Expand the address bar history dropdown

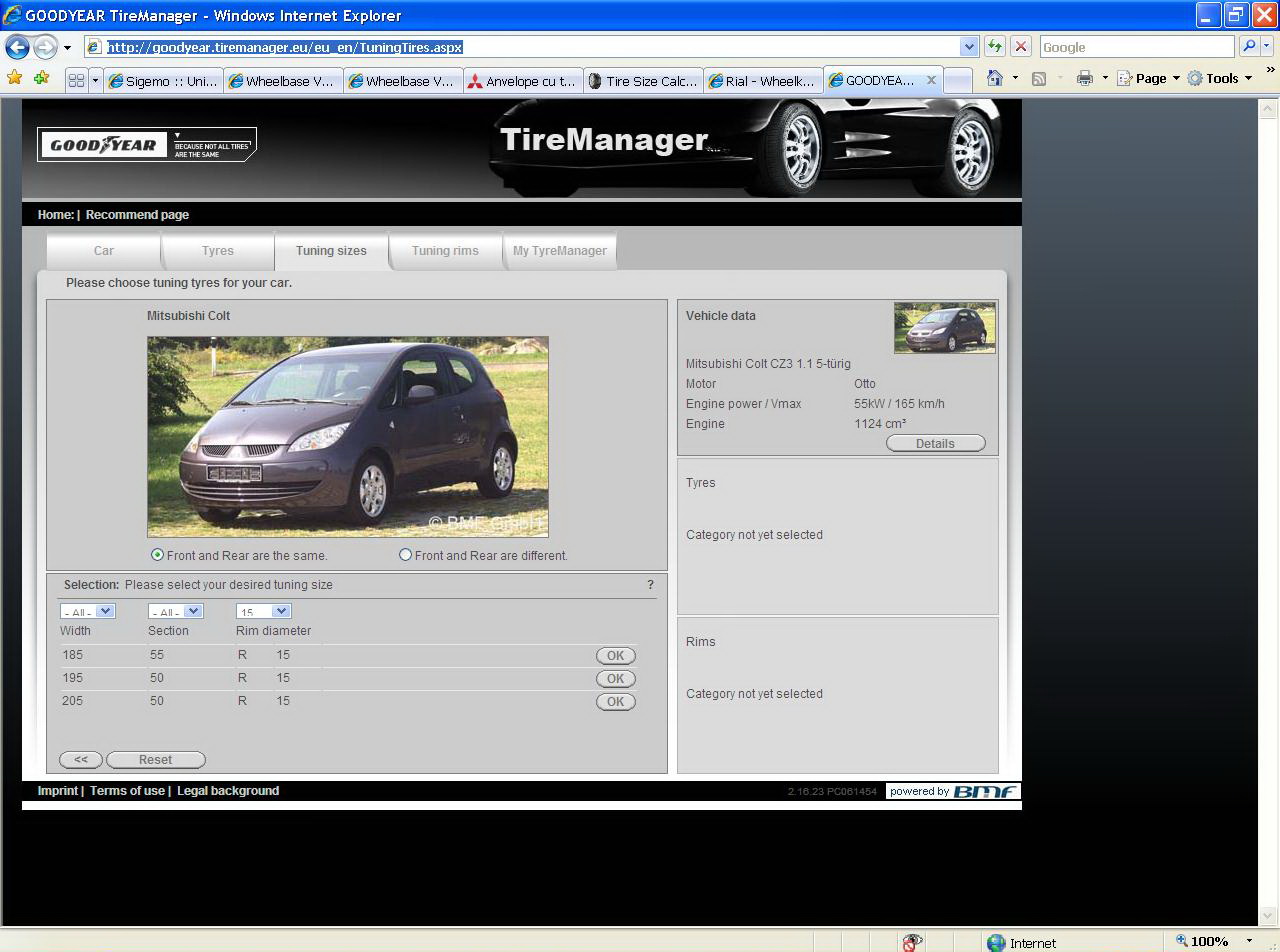pyautogui.click(x=969, y=47)
